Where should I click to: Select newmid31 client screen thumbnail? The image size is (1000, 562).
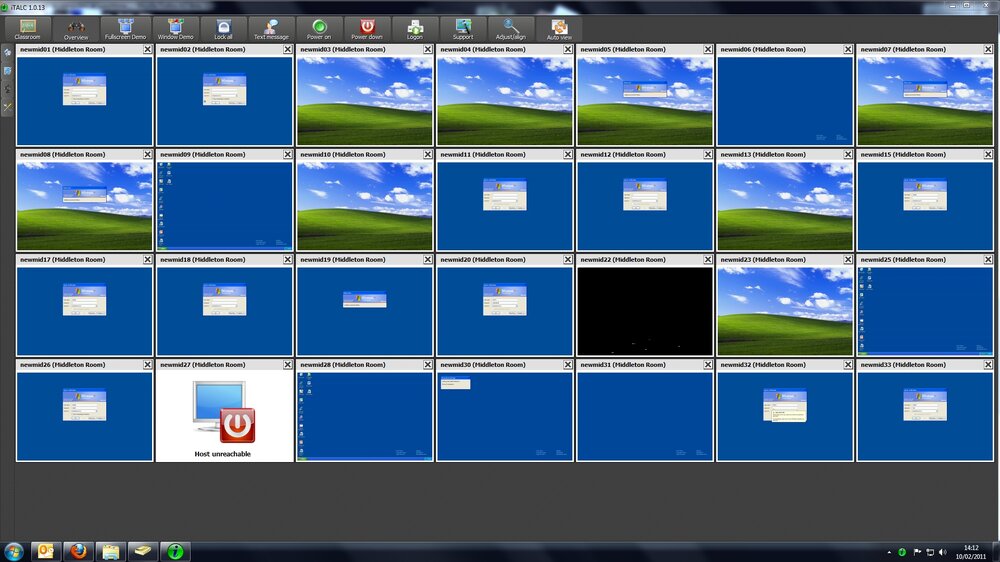click(645, 417)
